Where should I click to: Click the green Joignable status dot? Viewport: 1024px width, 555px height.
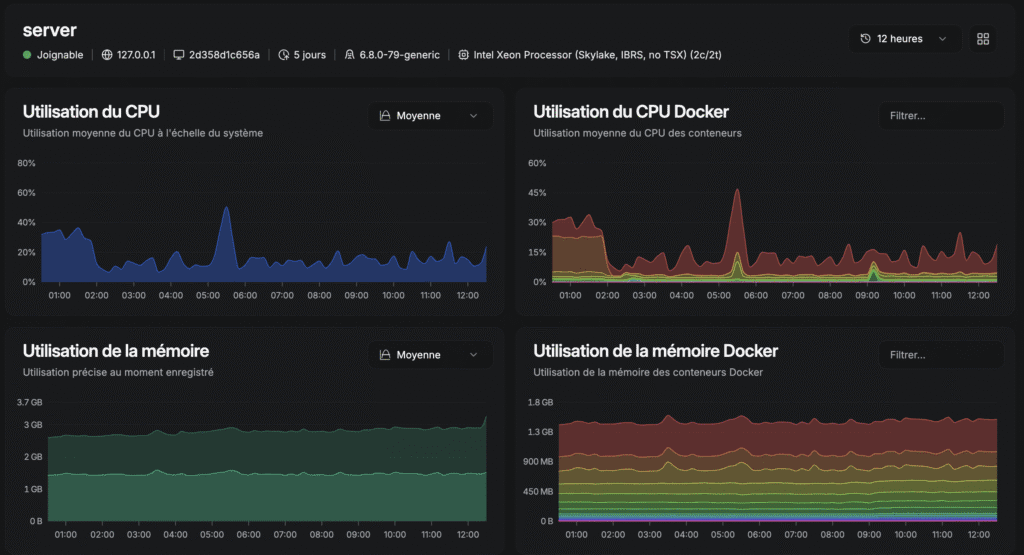coord(27,55)
